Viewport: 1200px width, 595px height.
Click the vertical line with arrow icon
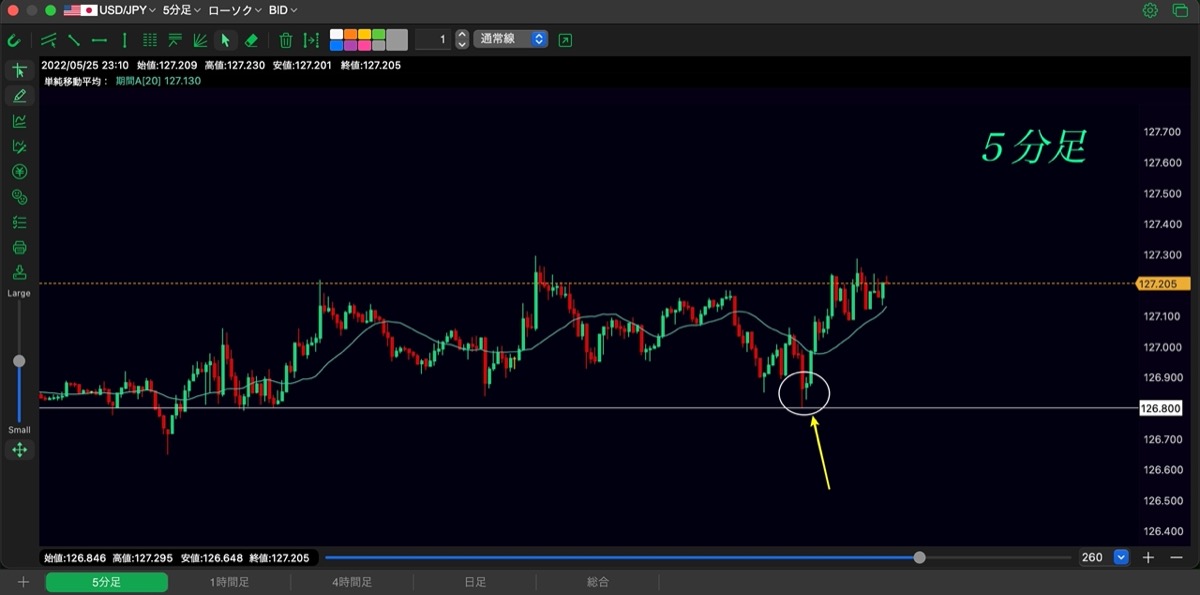[x=311, y=40]
